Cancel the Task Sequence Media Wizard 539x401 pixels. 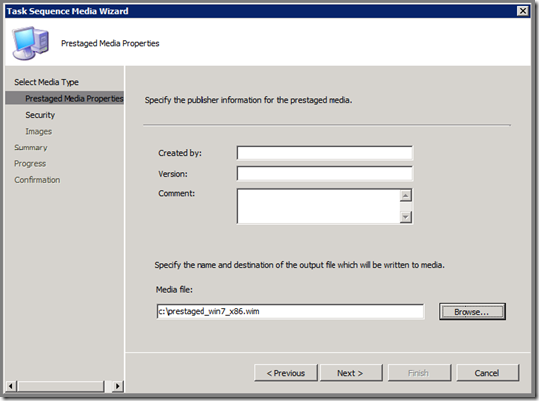click(487, 373)
